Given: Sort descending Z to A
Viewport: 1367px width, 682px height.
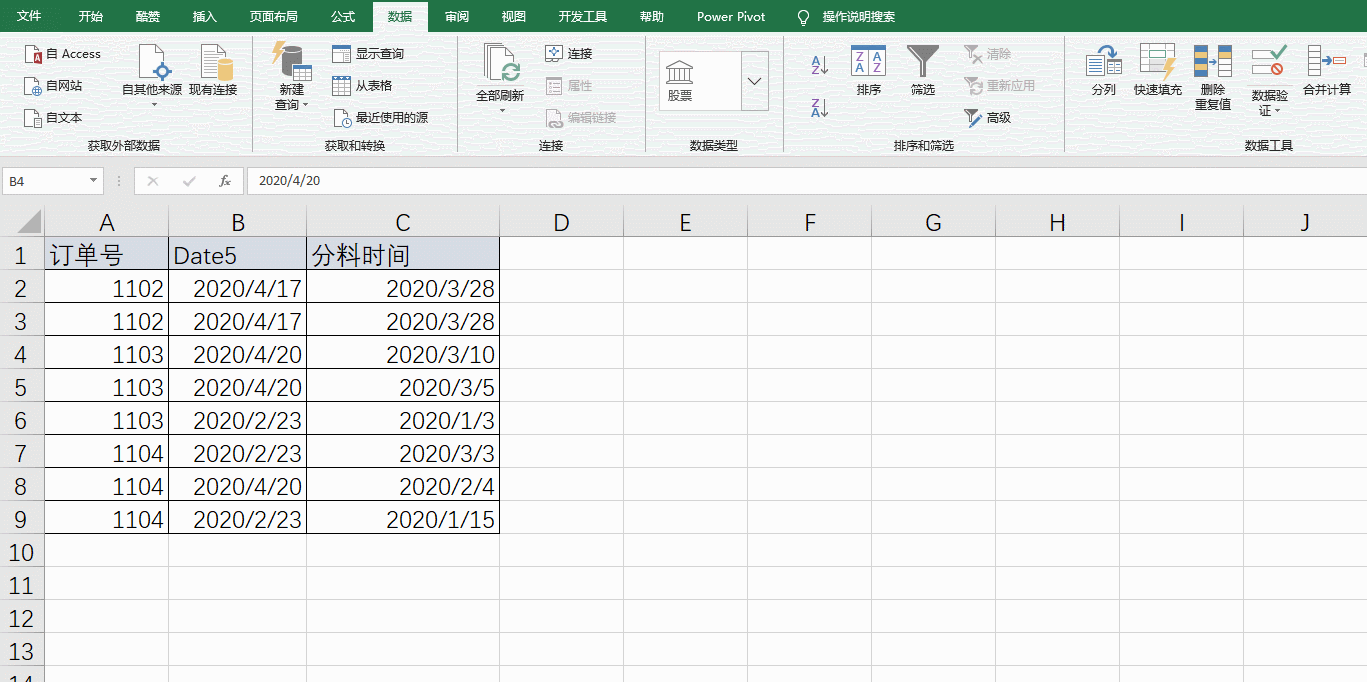Looking at the screenshot, I should coord(819,107).
